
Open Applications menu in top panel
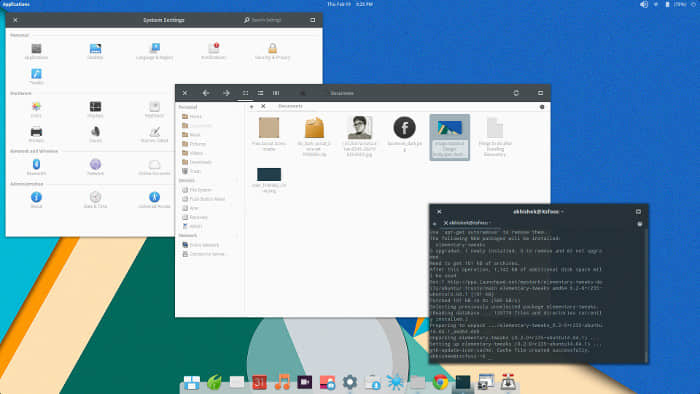(x=16, y=4)
